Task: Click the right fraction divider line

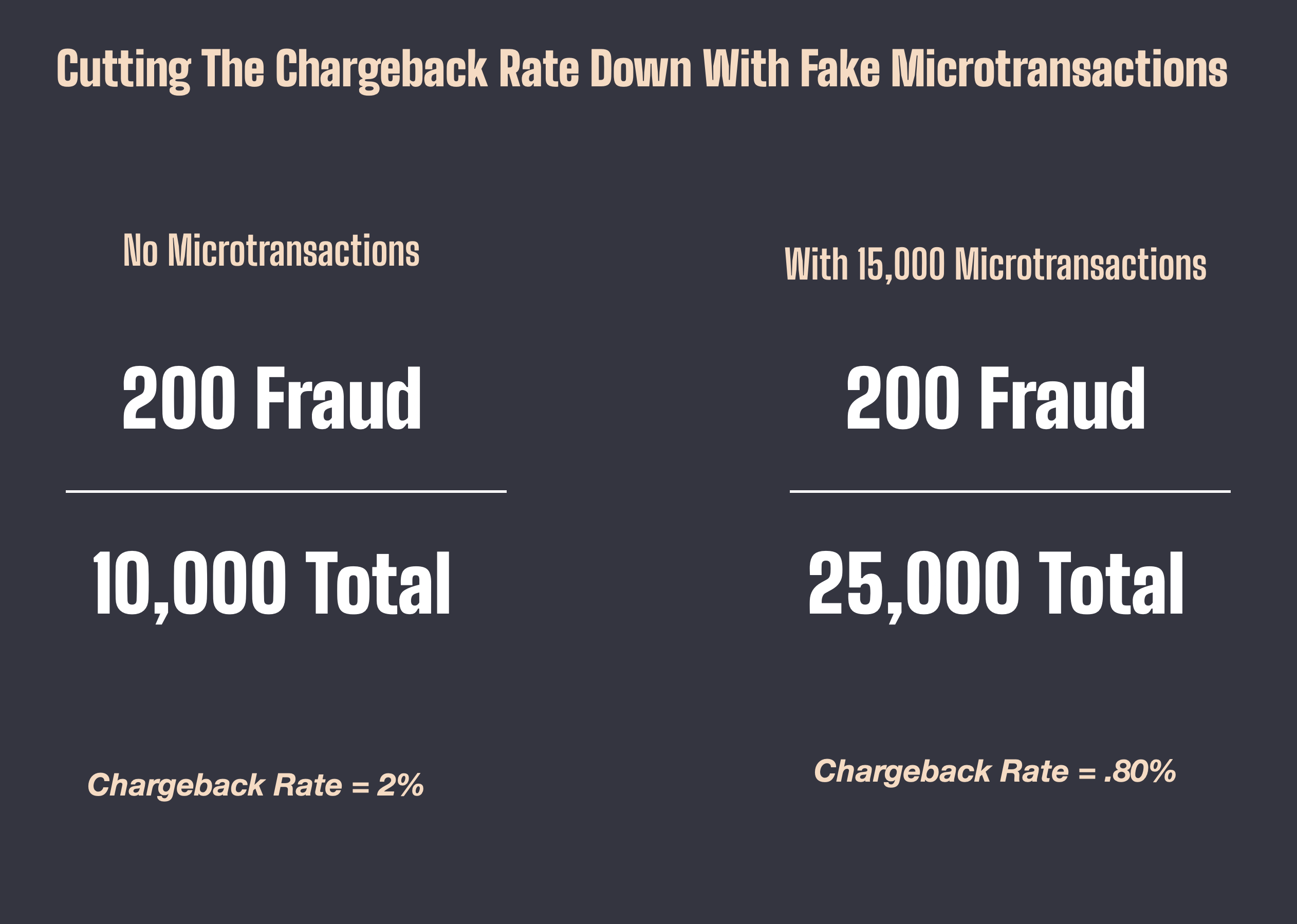Action: [1010, 491]
